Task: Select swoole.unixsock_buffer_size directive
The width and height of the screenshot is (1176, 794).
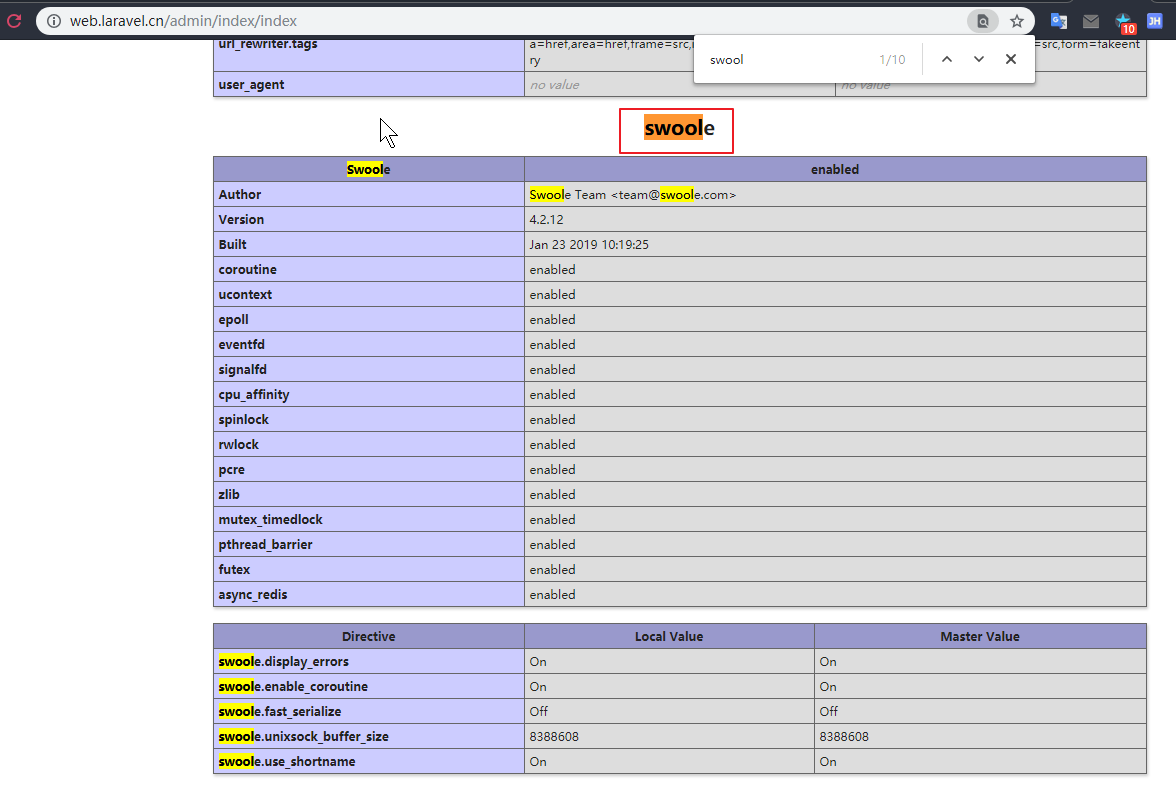Action: point(304,736)
